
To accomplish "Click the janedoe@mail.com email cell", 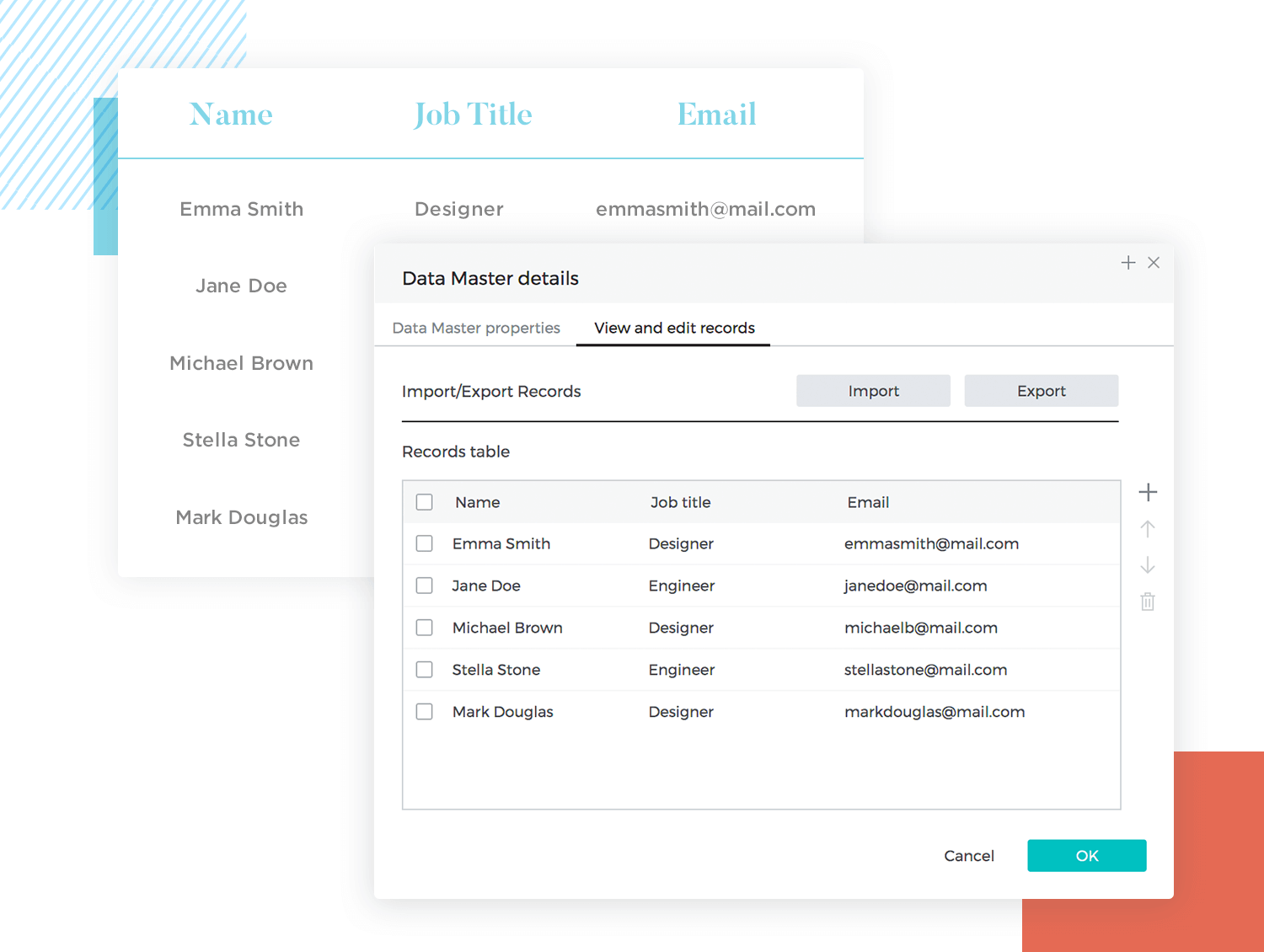I will point(915,586).
